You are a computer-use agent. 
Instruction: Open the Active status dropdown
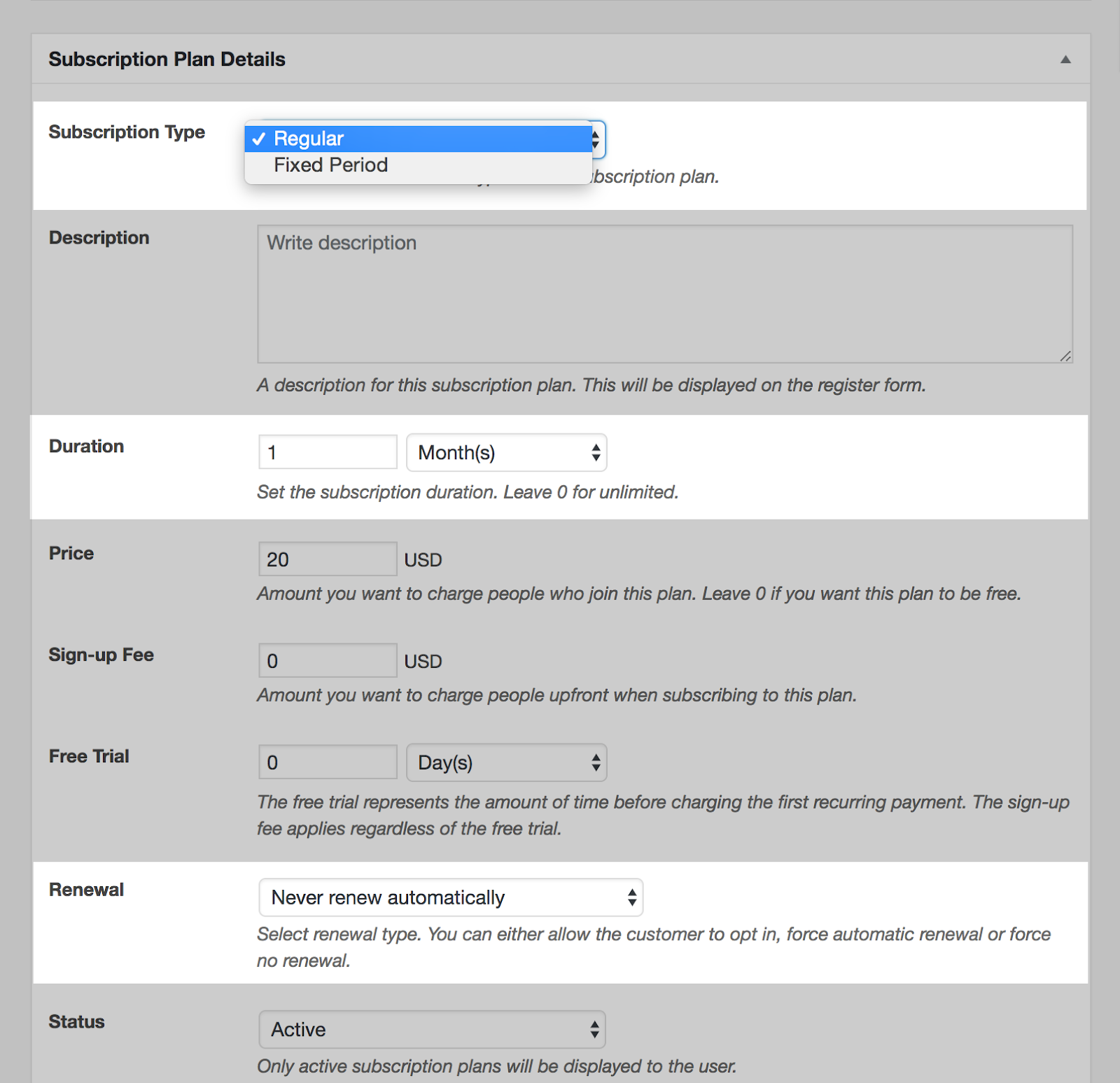tap(431, 1029)
